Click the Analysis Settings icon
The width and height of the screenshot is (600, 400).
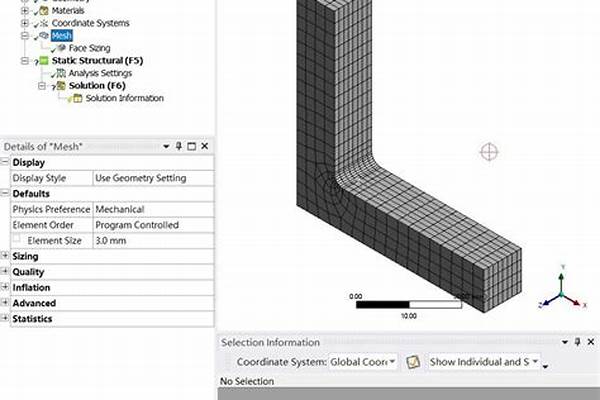pos(60,73)
